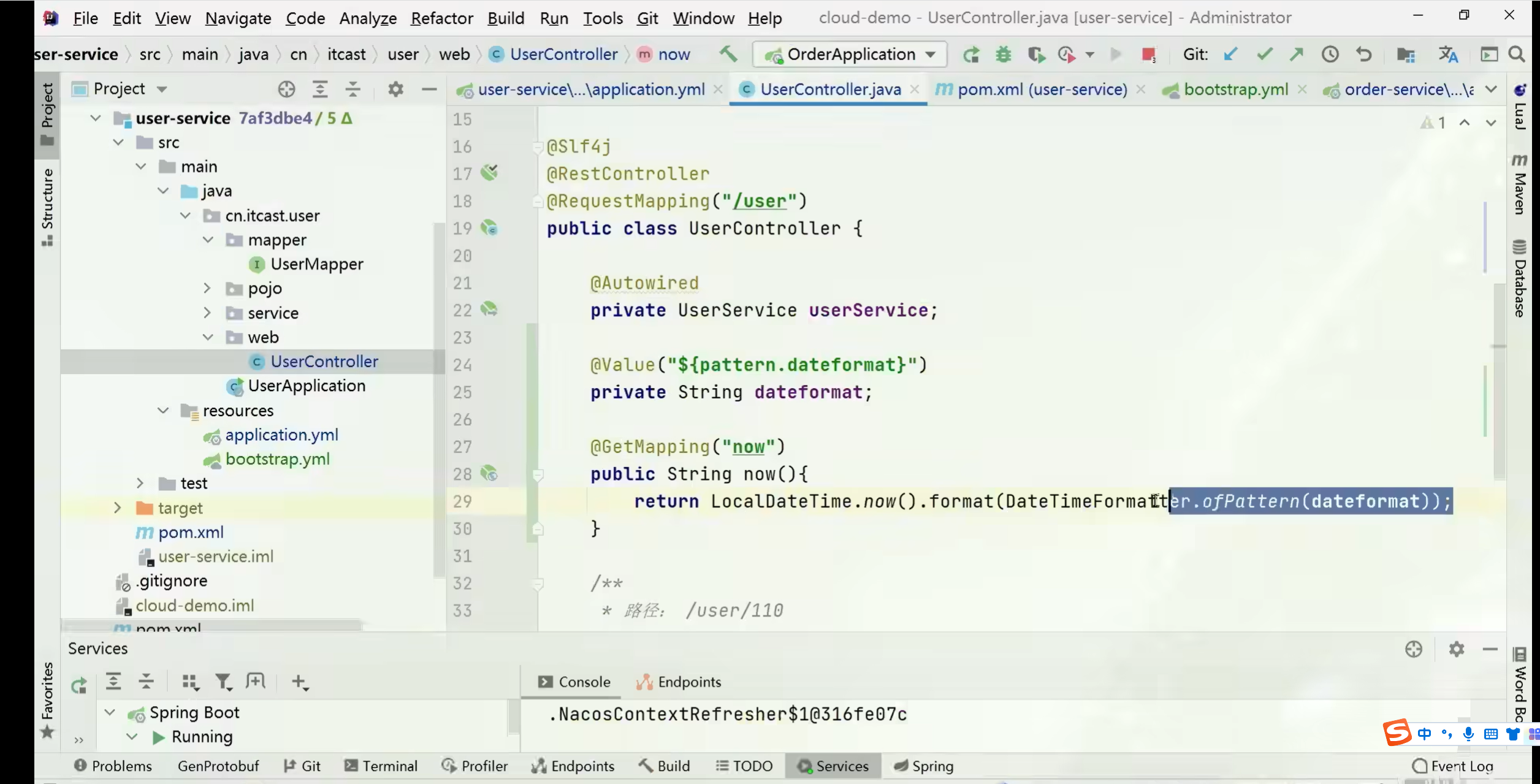
Task: Open the Refactor menu
Action: pyautogui.click(x=441, y=18)
